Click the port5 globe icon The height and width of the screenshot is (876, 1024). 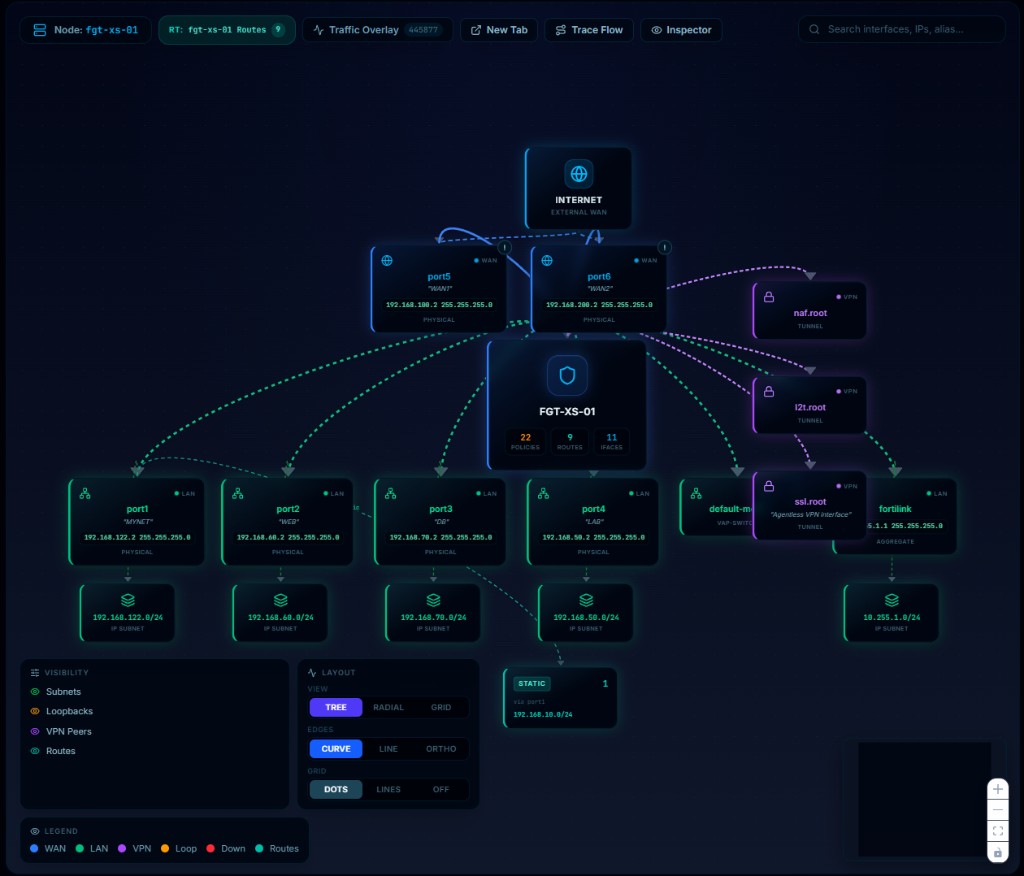tap(387, 261)
